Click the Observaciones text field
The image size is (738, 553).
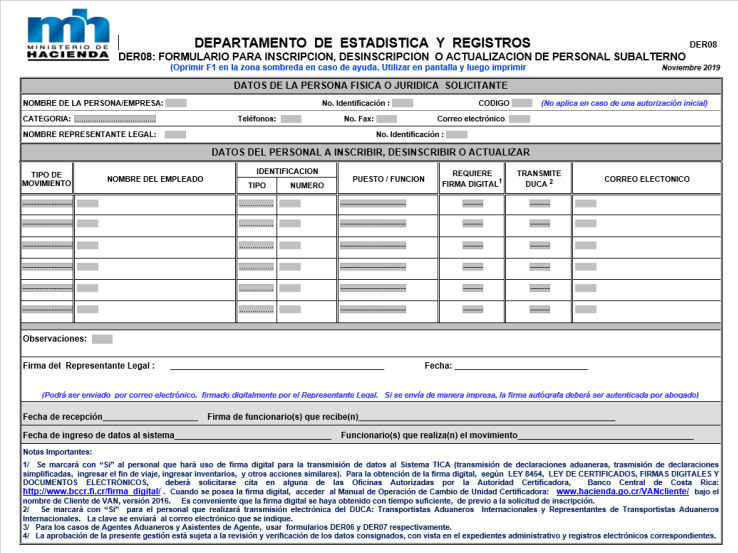(x=102, y=339)
